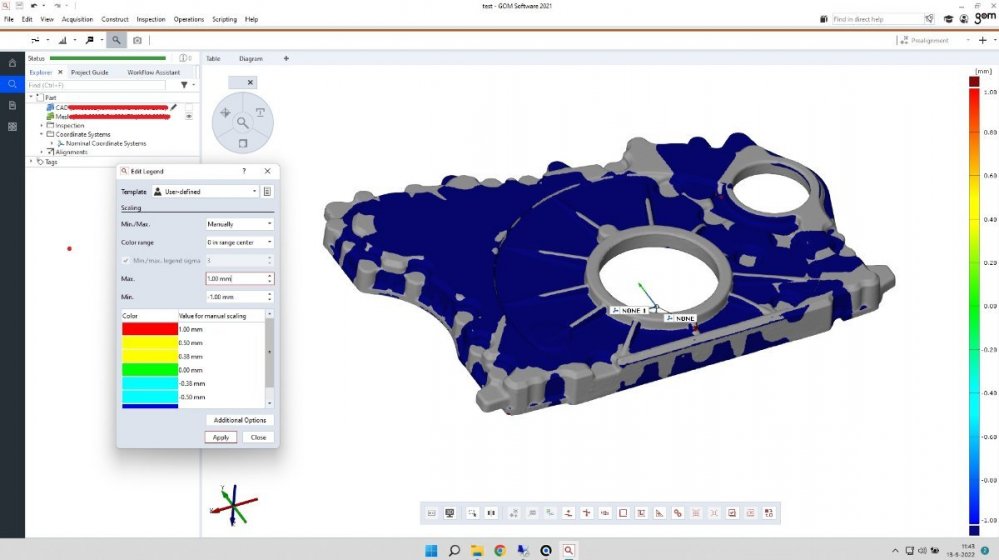Toggle Min./max. legend sigma checkbox
Screen dimensions: 999x560
point(125,260)
